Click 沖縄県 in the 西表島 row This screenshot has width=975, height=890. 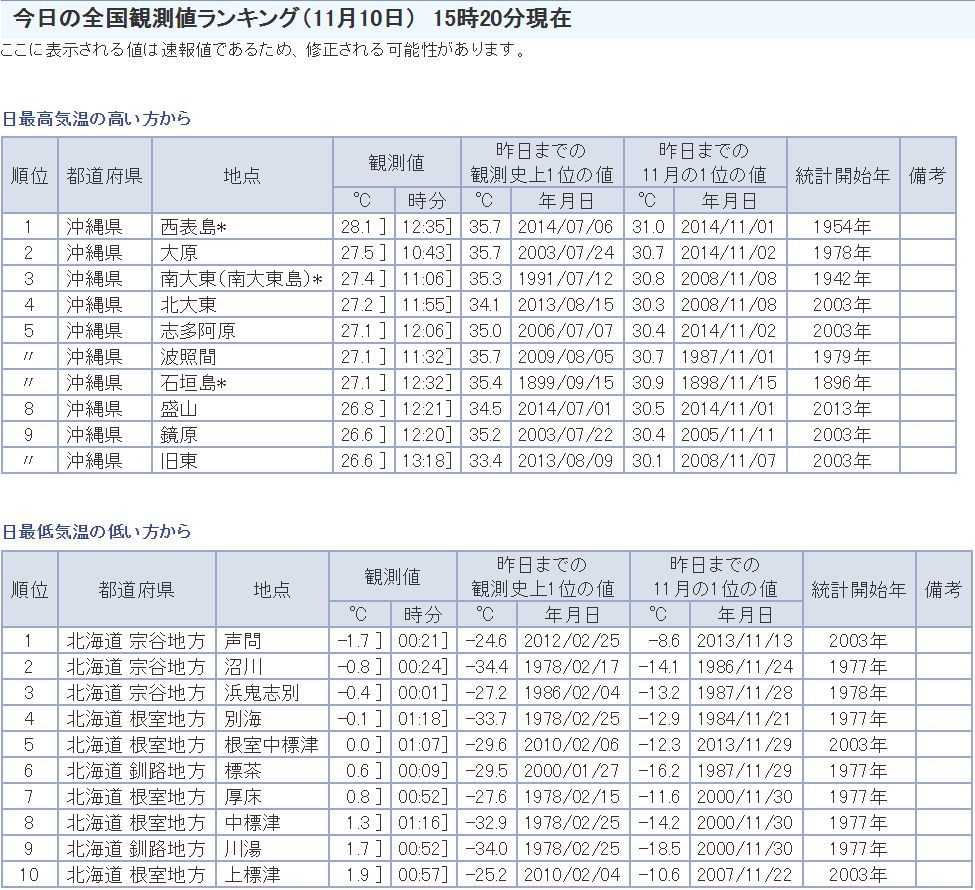(x=94, y=227)
